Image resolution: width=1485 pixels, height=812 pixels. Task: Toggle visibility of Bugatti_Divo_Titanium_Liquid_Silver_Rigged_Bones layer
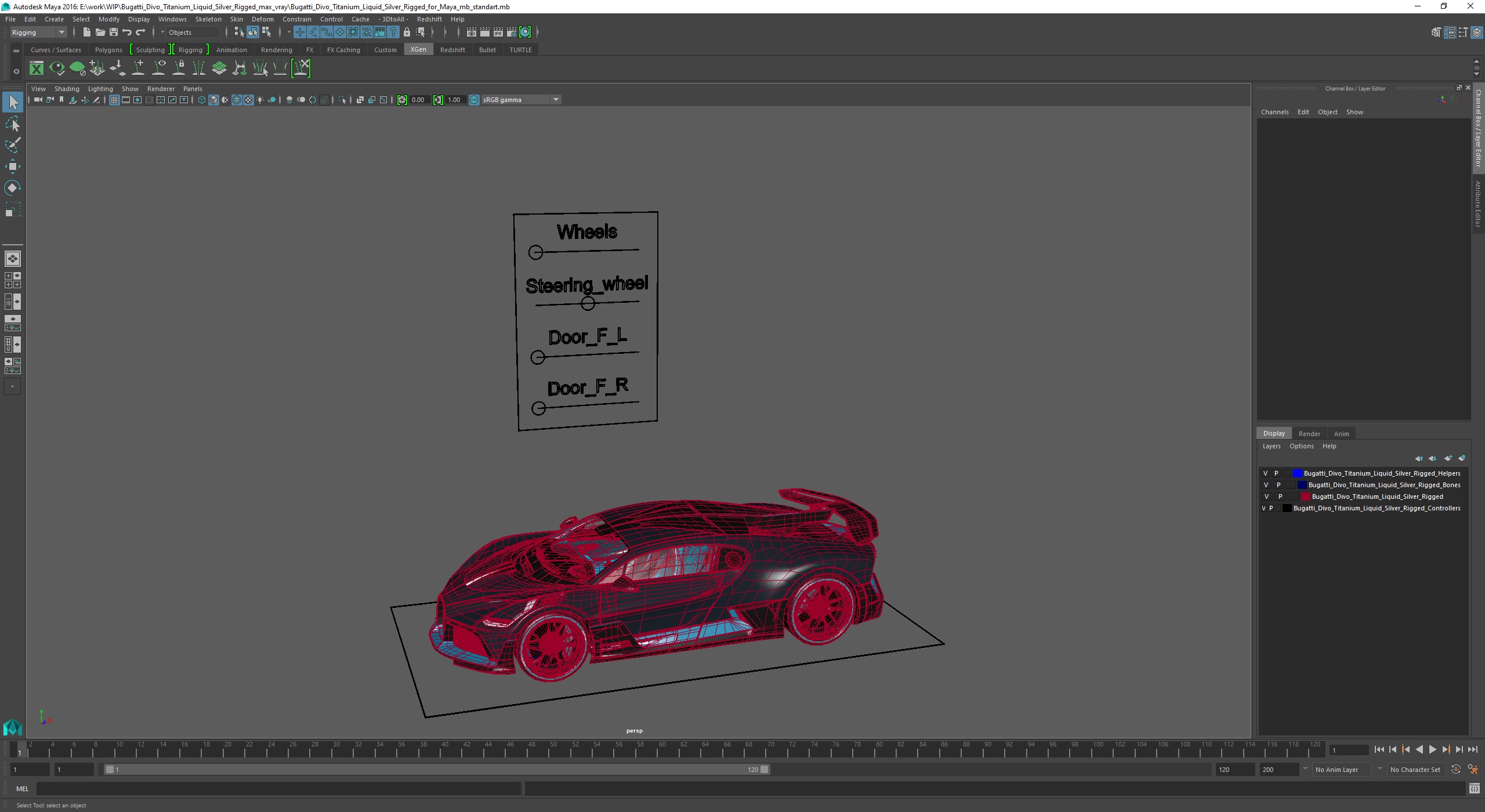click(x=1264, y=484)
